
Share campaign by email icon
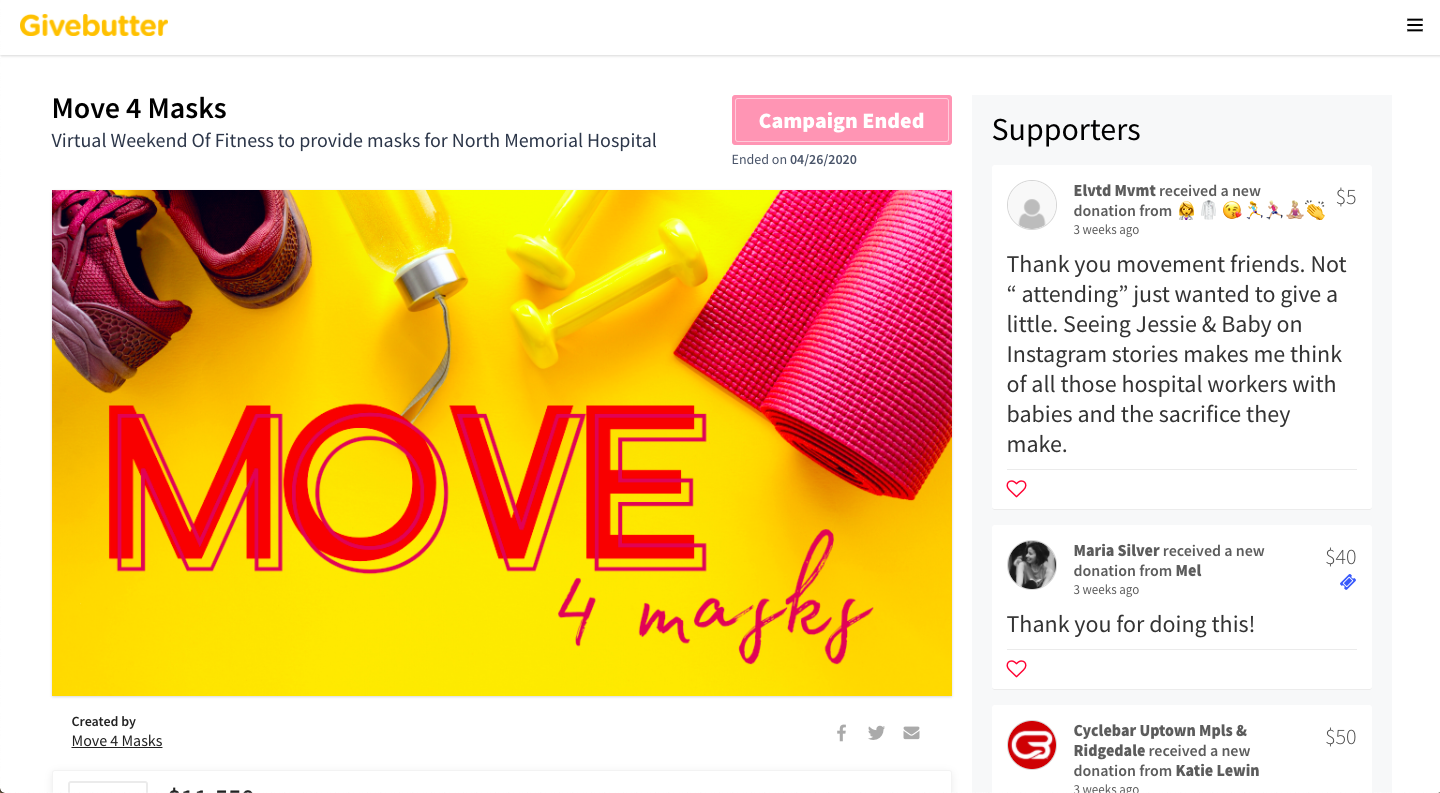point(911,733)
